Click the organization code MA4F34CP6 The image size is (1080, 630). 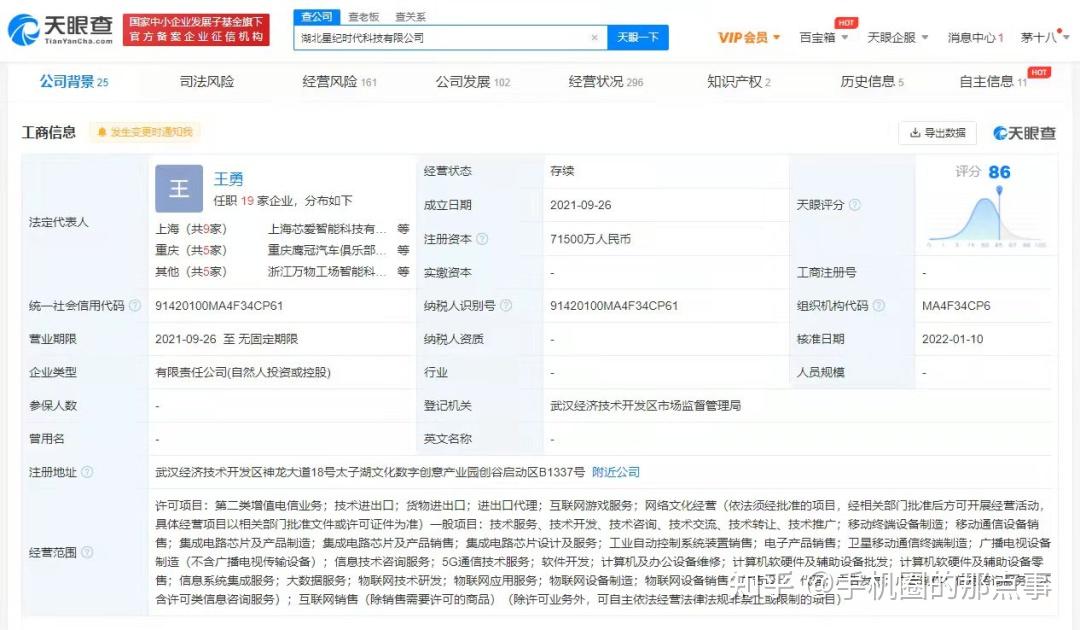pos(956,306)
